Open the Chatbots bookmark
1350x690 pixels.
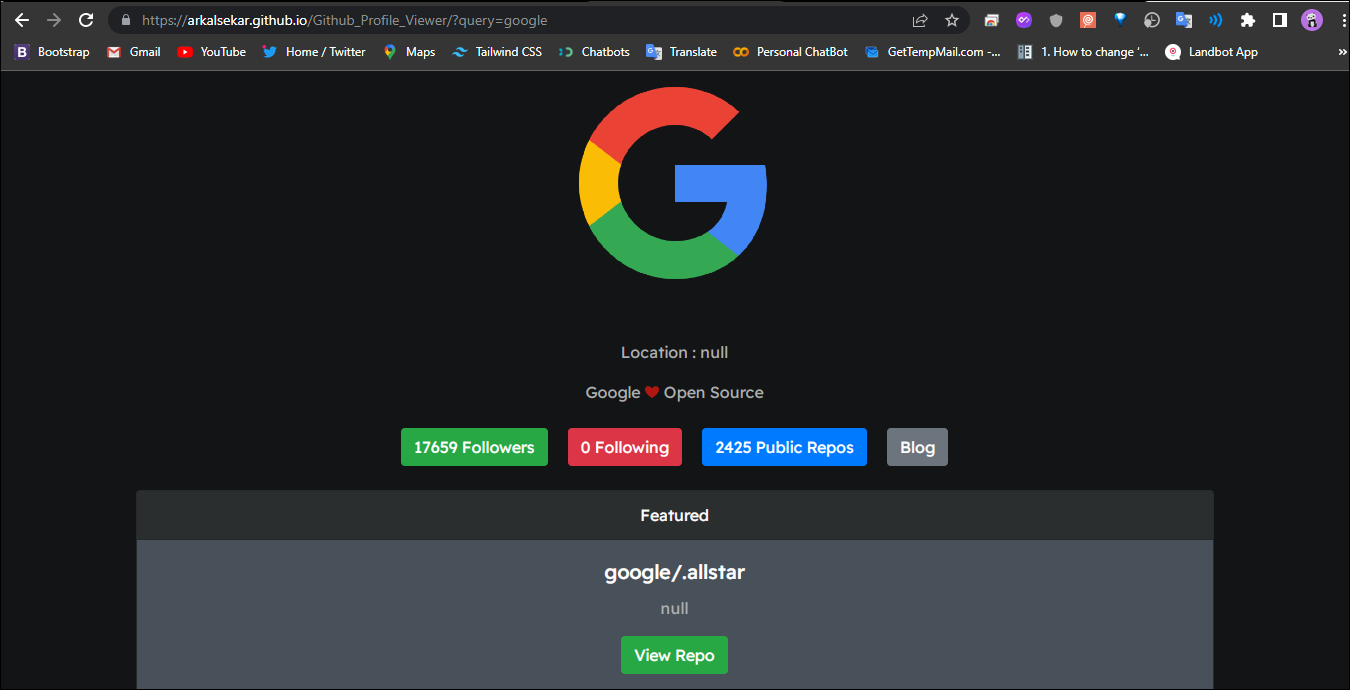click(594, 52)
